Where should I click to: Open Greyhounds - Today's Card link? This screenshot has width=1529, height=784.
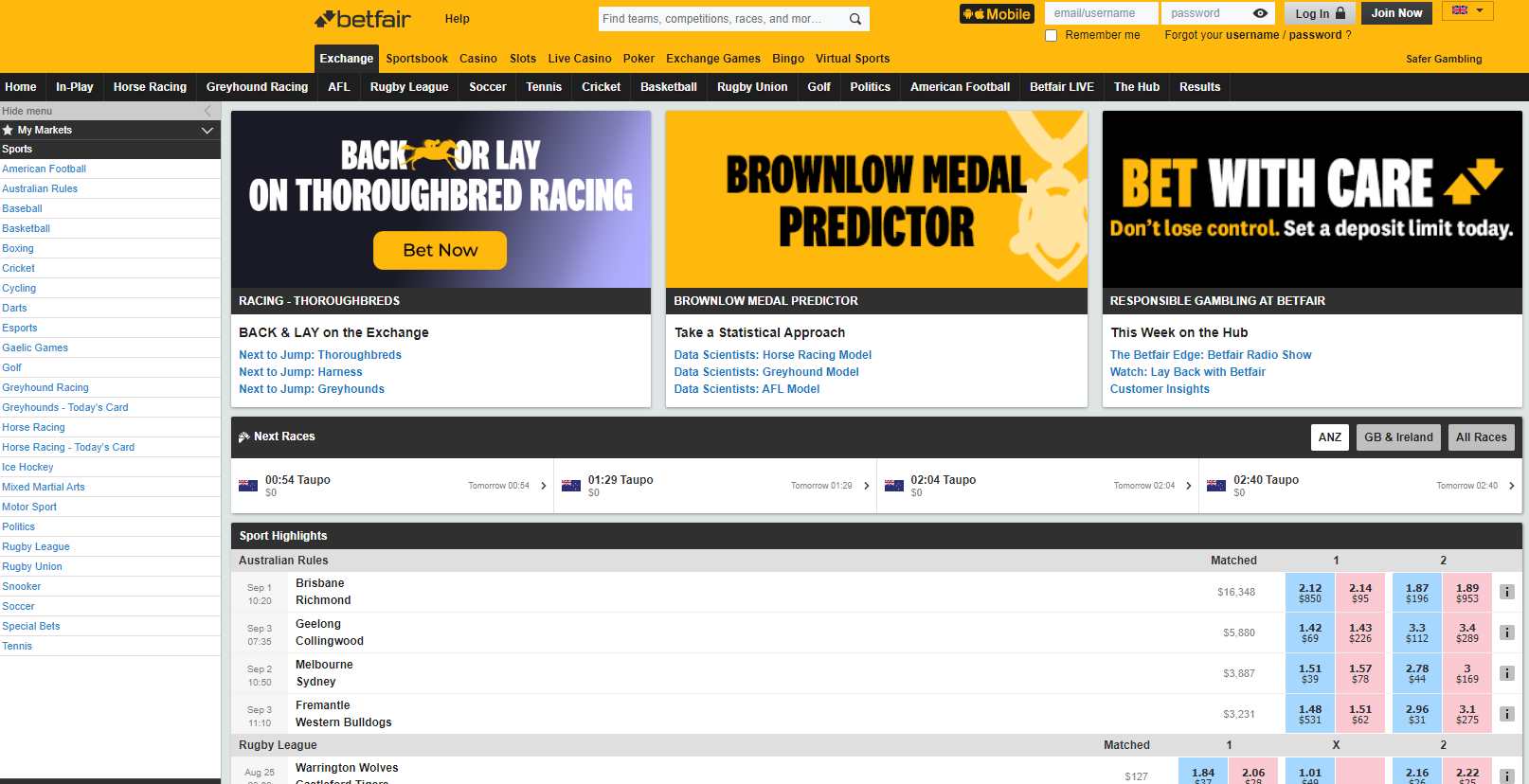(65, 407)
